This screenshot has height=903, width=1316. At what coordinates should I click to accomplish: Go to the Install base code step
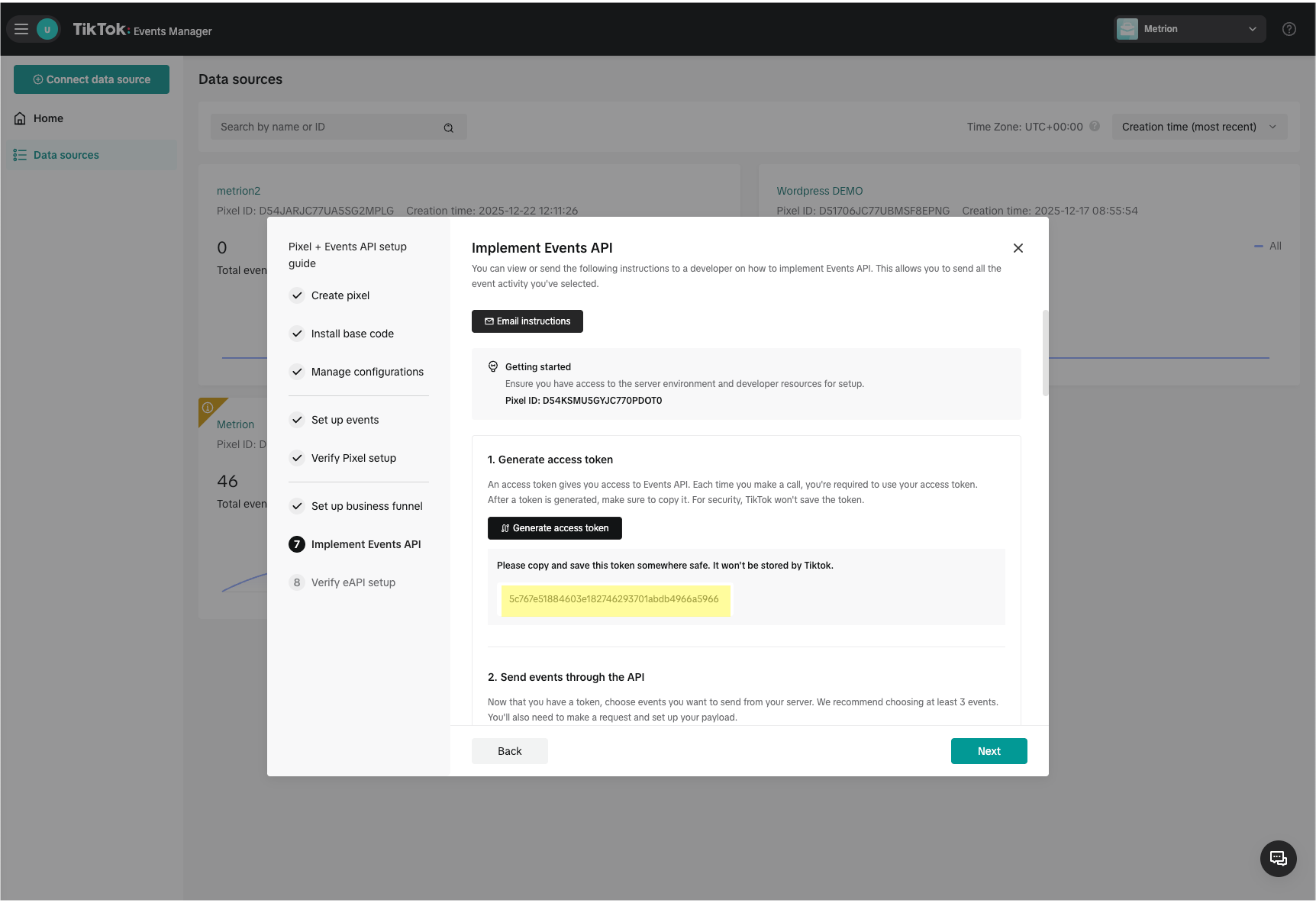tap(353, 334)
